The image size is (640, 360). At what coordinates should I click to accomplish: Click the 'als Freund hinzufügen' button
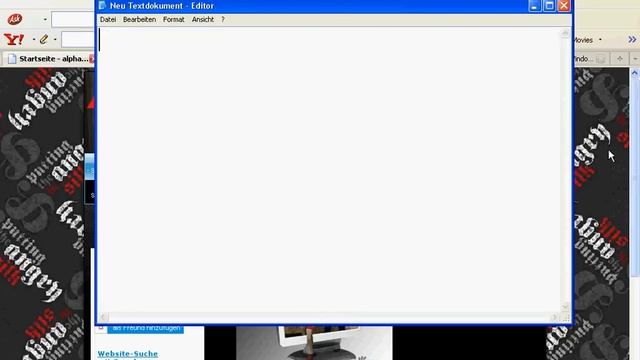146,329
